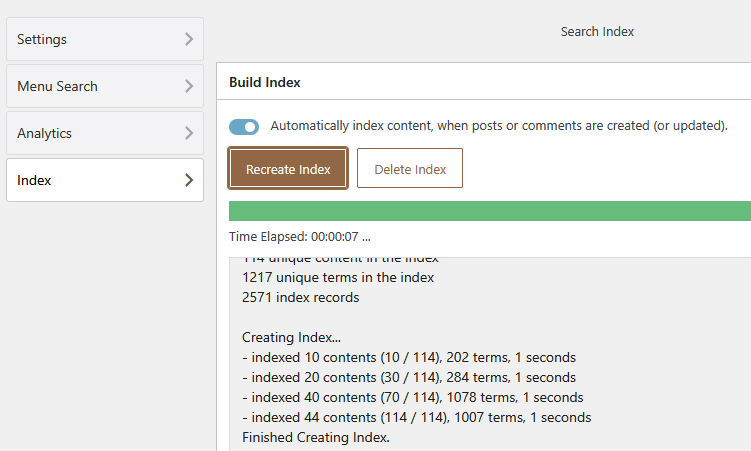This screenshot has width=751, height=451.
Task: Expand the Settings chevron arrow
Action: click(x=189, y=39)
